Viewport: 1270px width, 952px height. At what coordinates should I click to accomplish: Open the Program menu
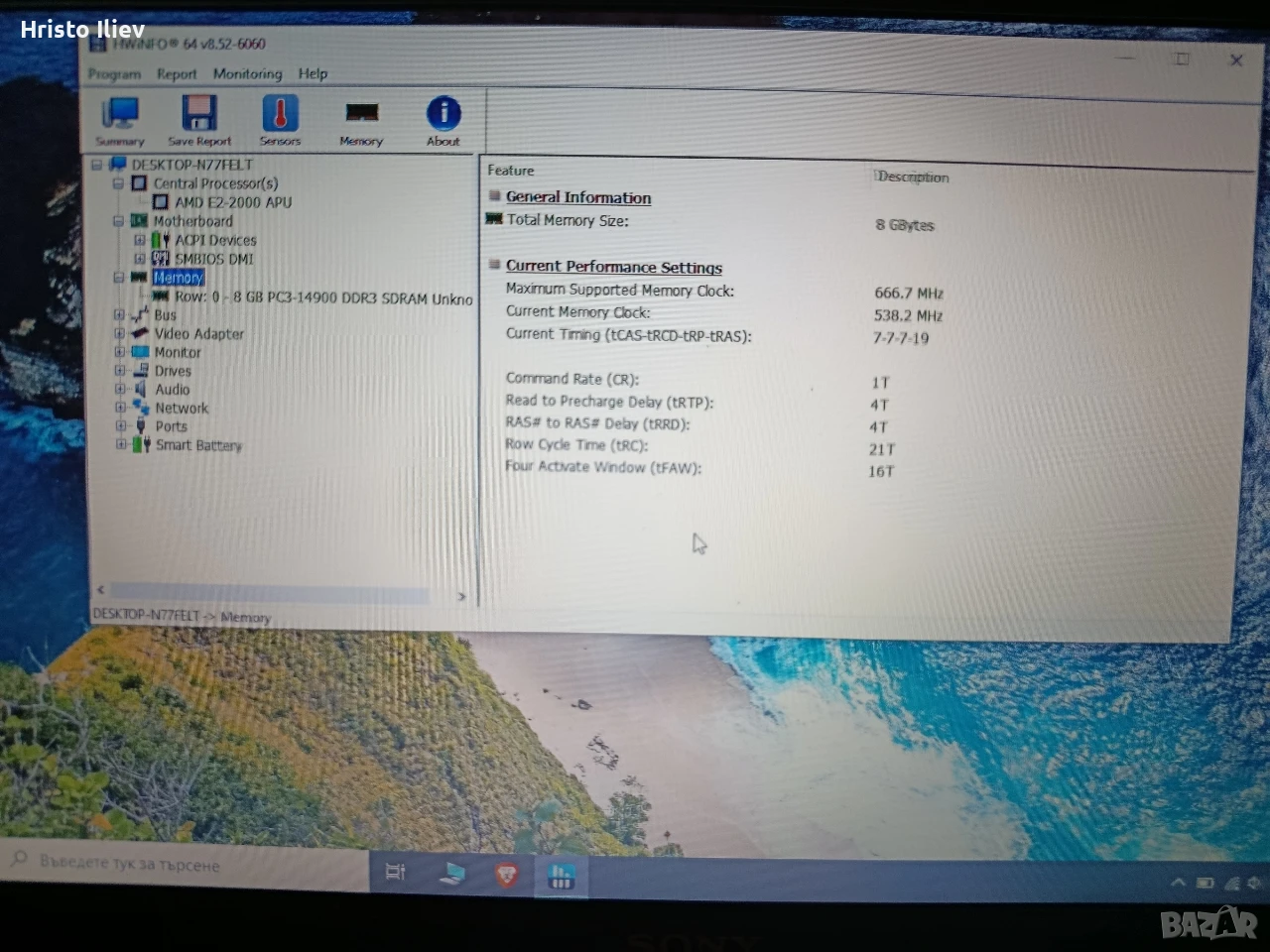tap(114, 74)
